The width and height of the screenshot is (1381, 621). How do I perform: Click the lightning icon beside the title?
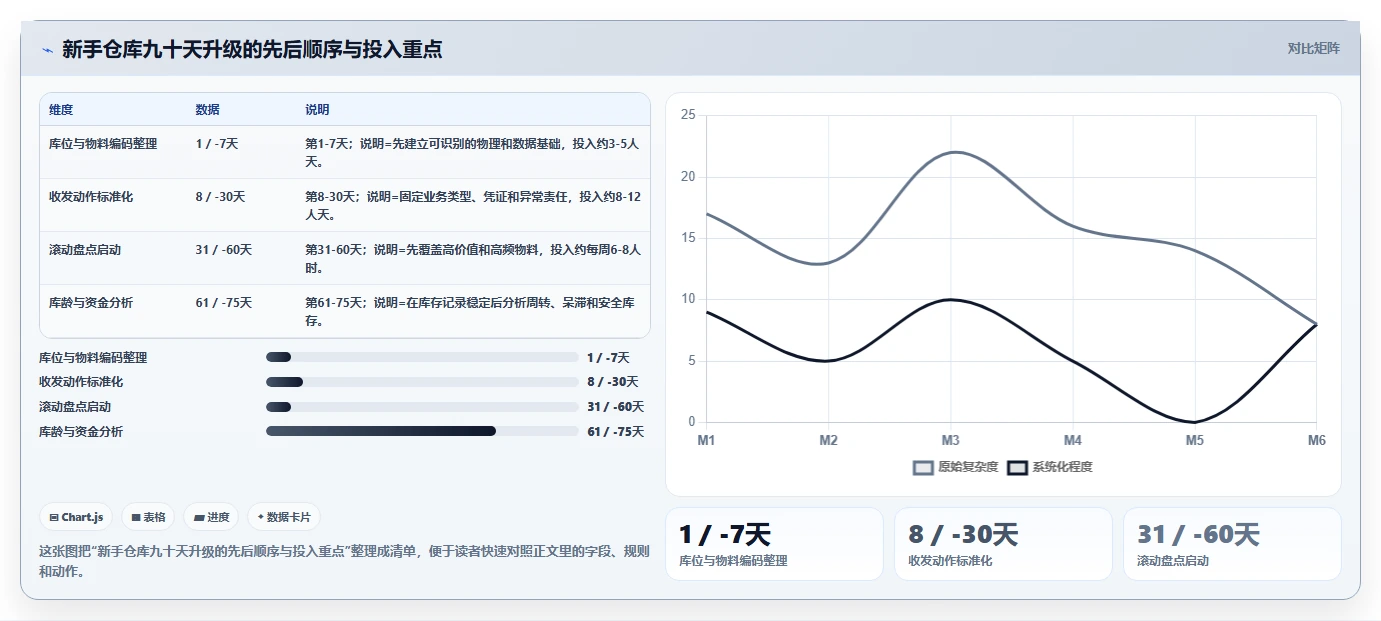[47, 49]
